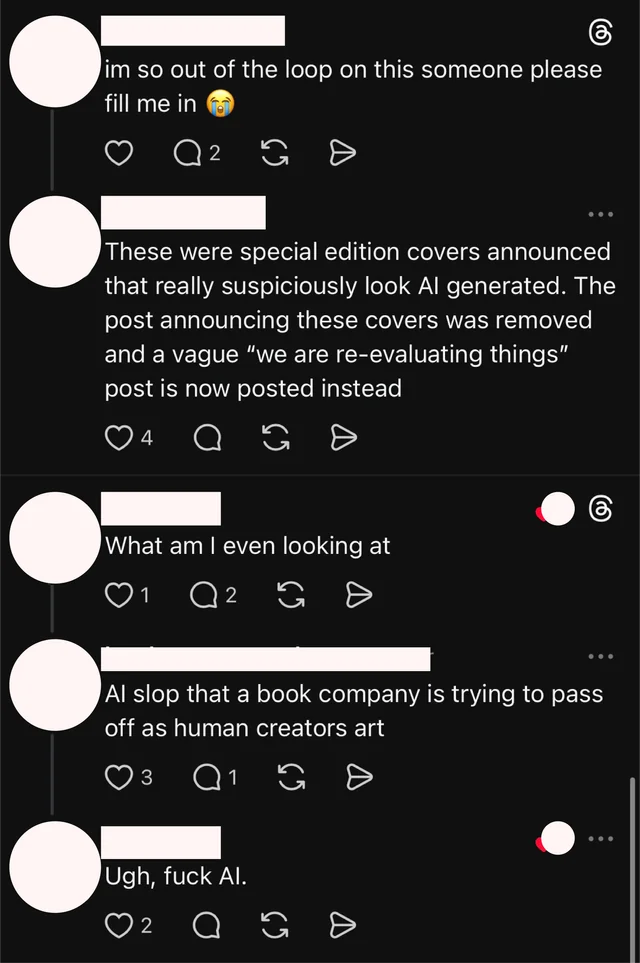The image size is (640, 963).
Task: Like the "AI slop" reply
Action: click(x=119, y=776)
